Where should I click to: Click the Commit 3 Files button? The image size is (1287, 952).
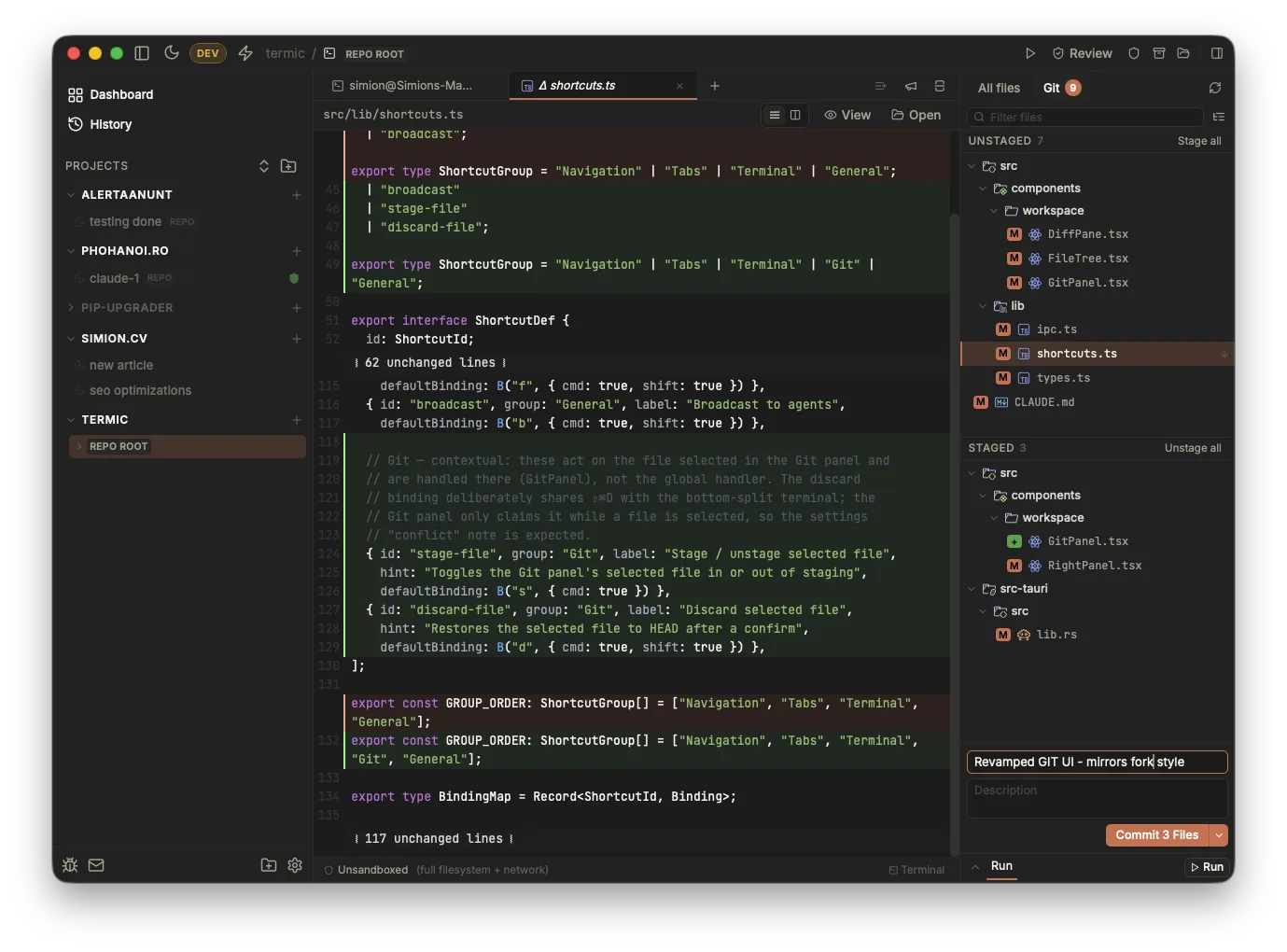pyautogui.click(x=1157, y=835)
